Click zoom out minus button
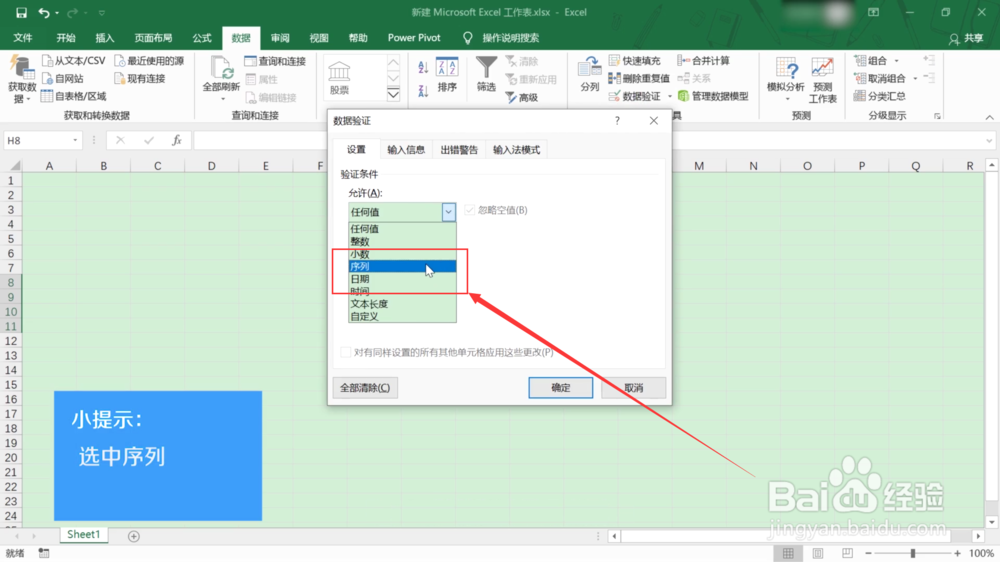 point(868,553)
